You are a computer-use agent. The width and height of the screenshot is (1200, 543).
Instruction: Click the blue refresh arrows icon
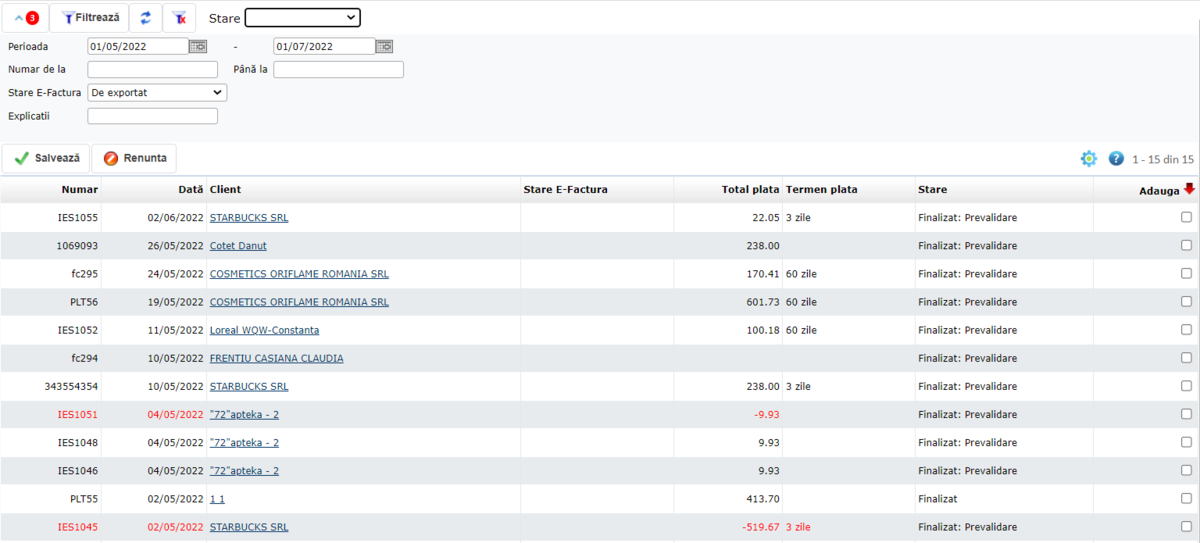coord(145,18)
